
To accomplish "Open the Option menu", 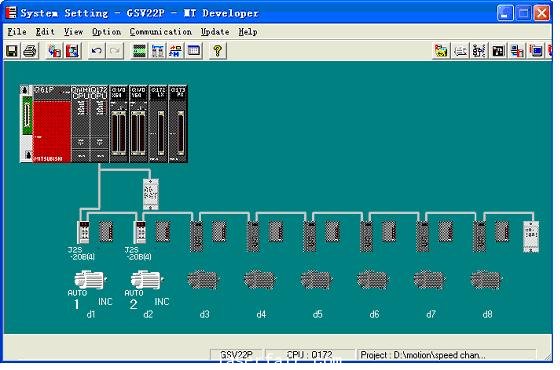I will coord(106,32).
